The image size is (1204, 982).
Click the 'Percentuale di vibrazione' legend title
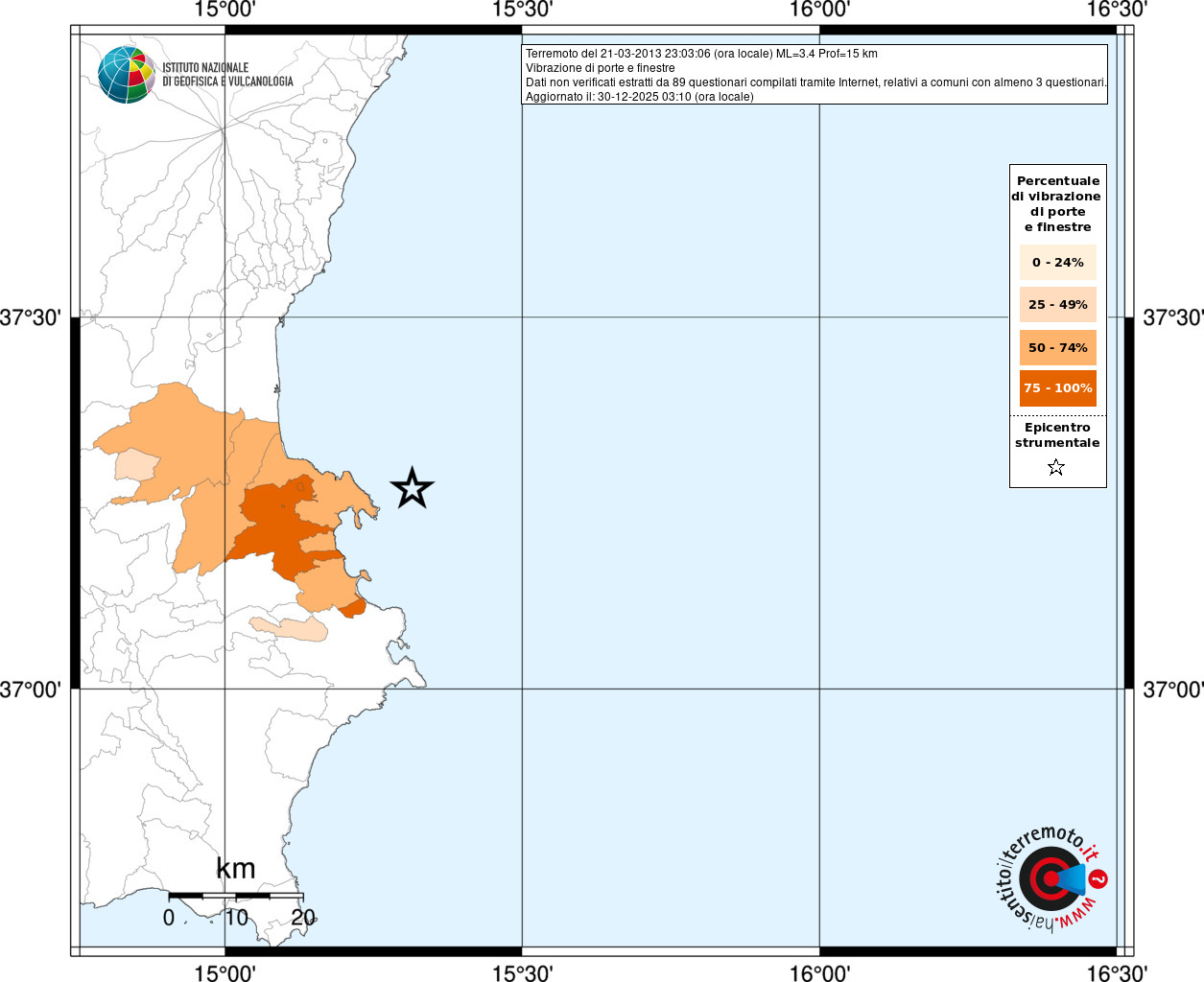(x=1057, y=203)
